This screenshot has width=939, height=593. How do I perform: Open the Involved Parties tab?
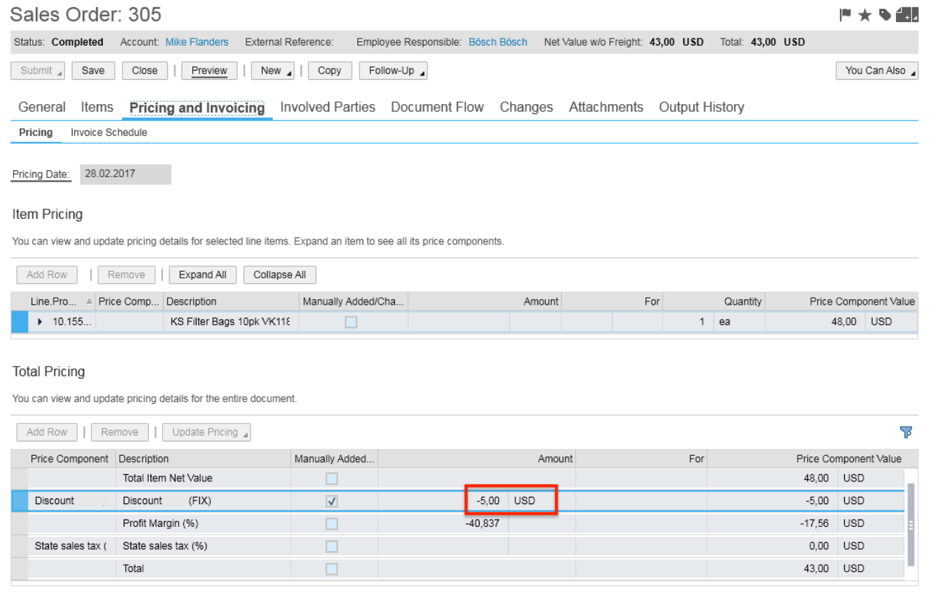pyautogui.click(x=328, y=107)
